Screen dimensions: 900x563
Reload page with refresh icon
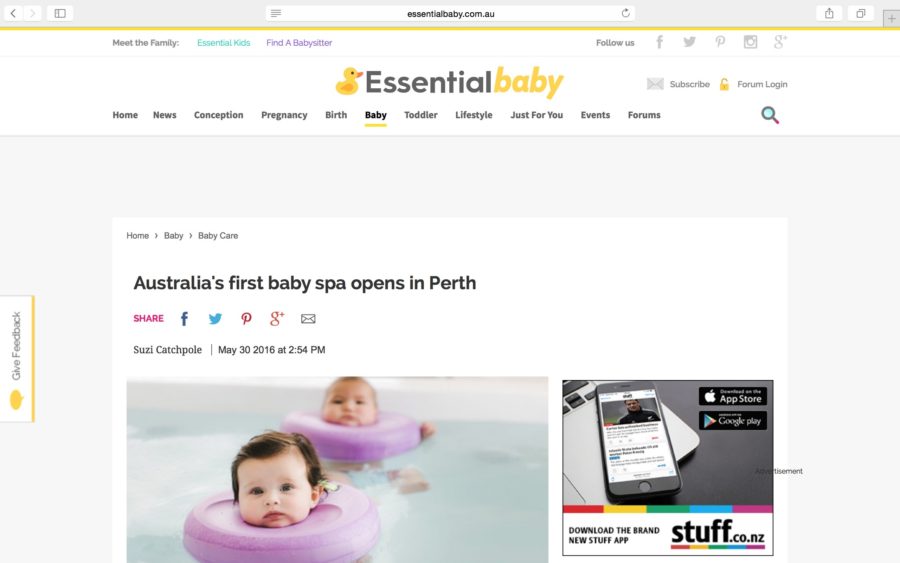625,13
